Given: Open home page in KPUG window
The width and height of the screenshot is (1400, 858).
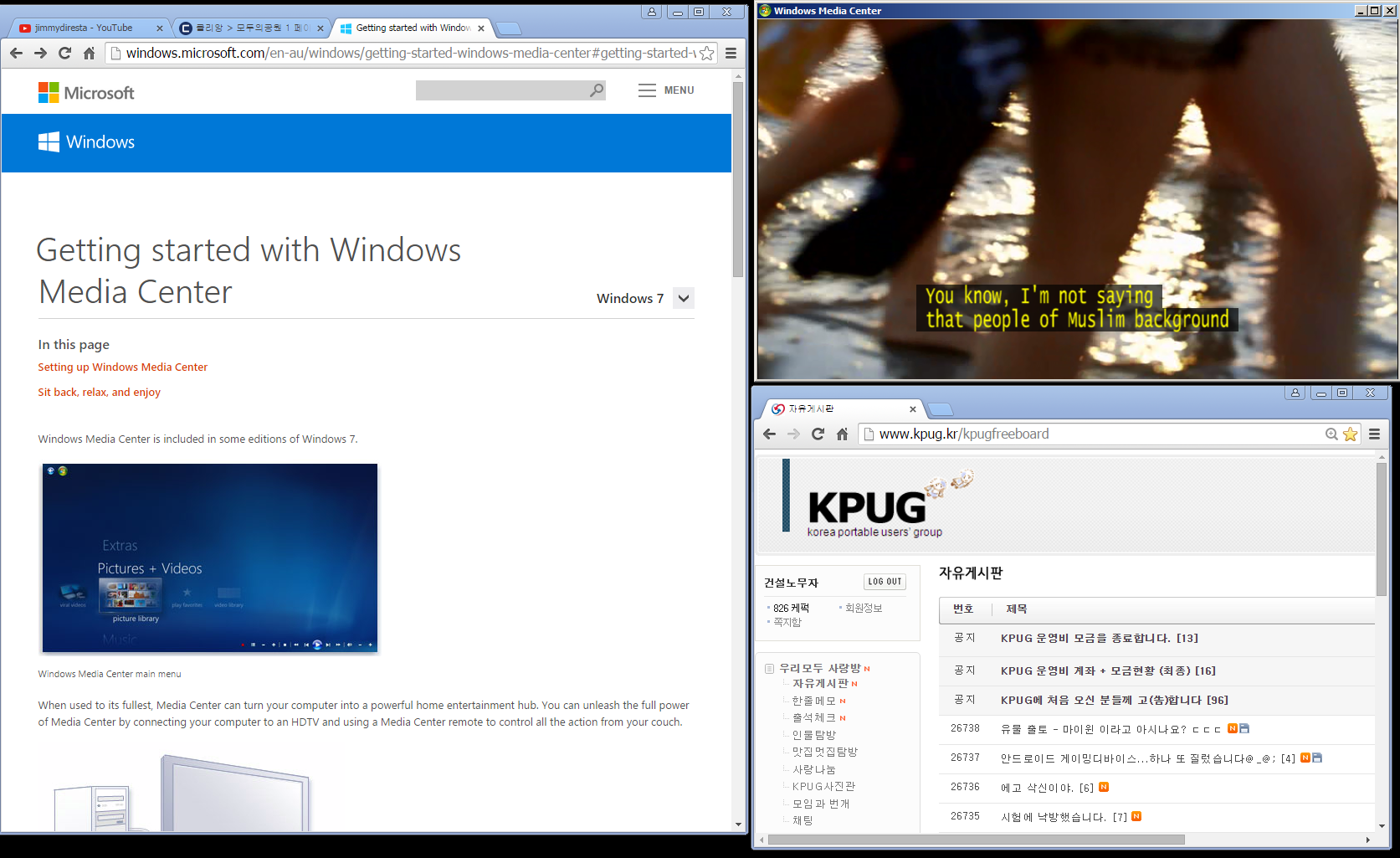Looking at the screenshot, I should point(842,434).
